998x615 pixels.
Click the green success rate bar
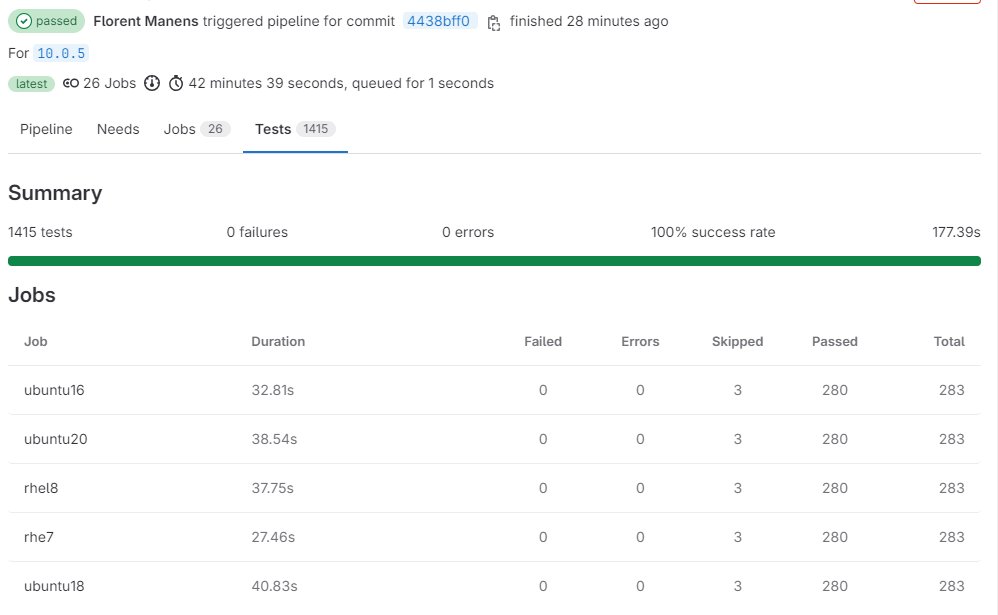pos(494,261)
